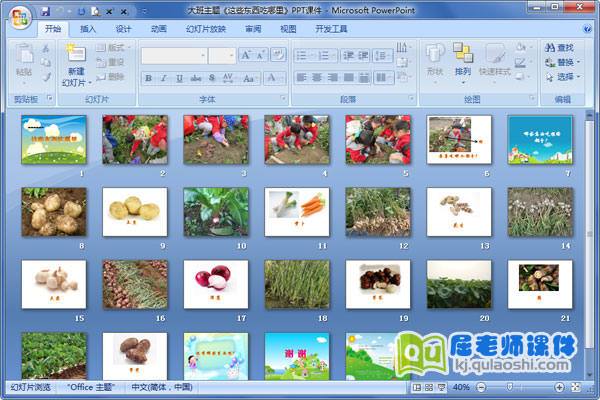Click the Save icon in quick access toolbar

coord(45,10)
